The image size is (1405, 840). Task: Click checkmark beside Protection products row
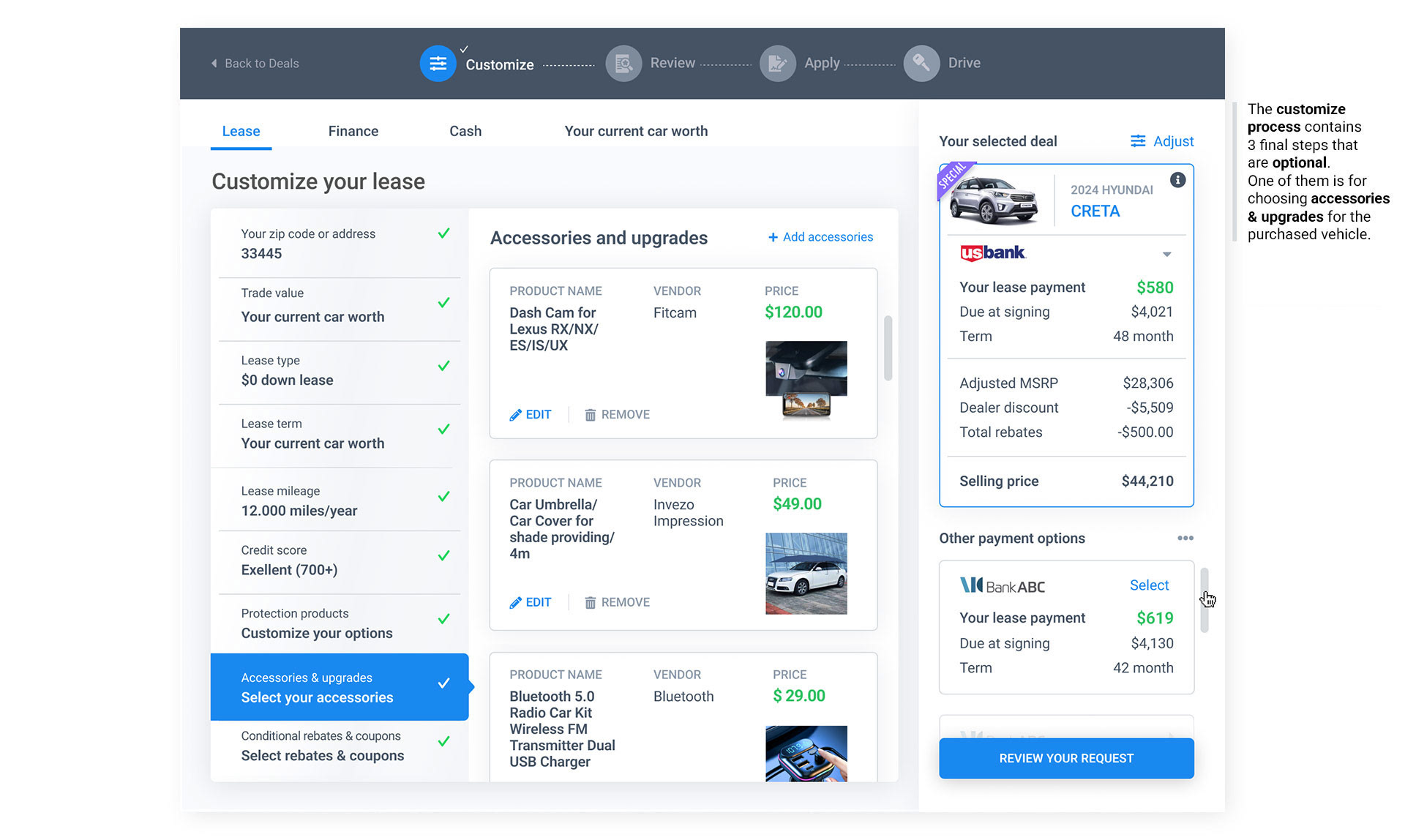(443, 620)
